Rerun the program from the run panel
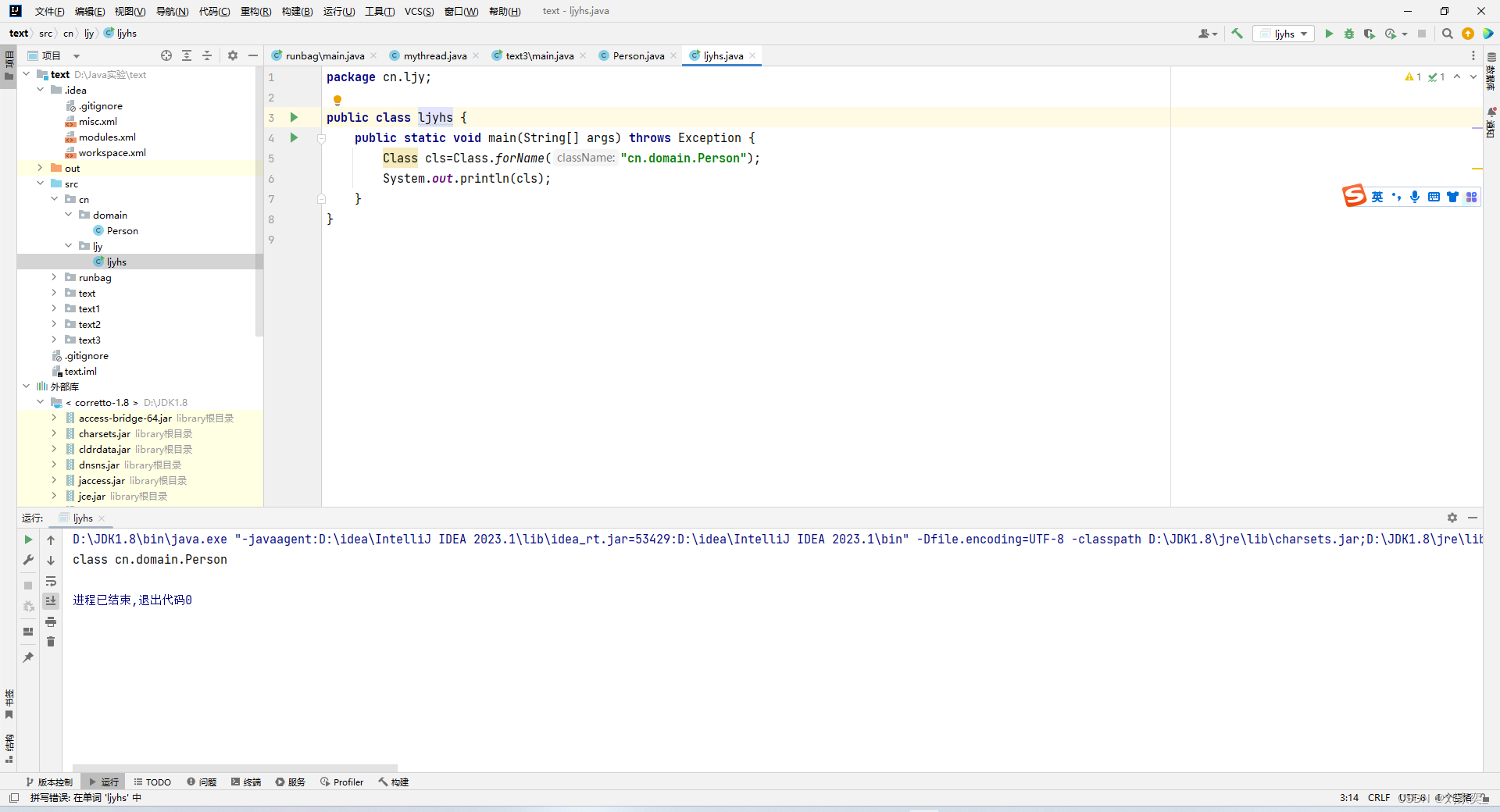Screen dimensions: 1500x812 [x=27, y=540]
